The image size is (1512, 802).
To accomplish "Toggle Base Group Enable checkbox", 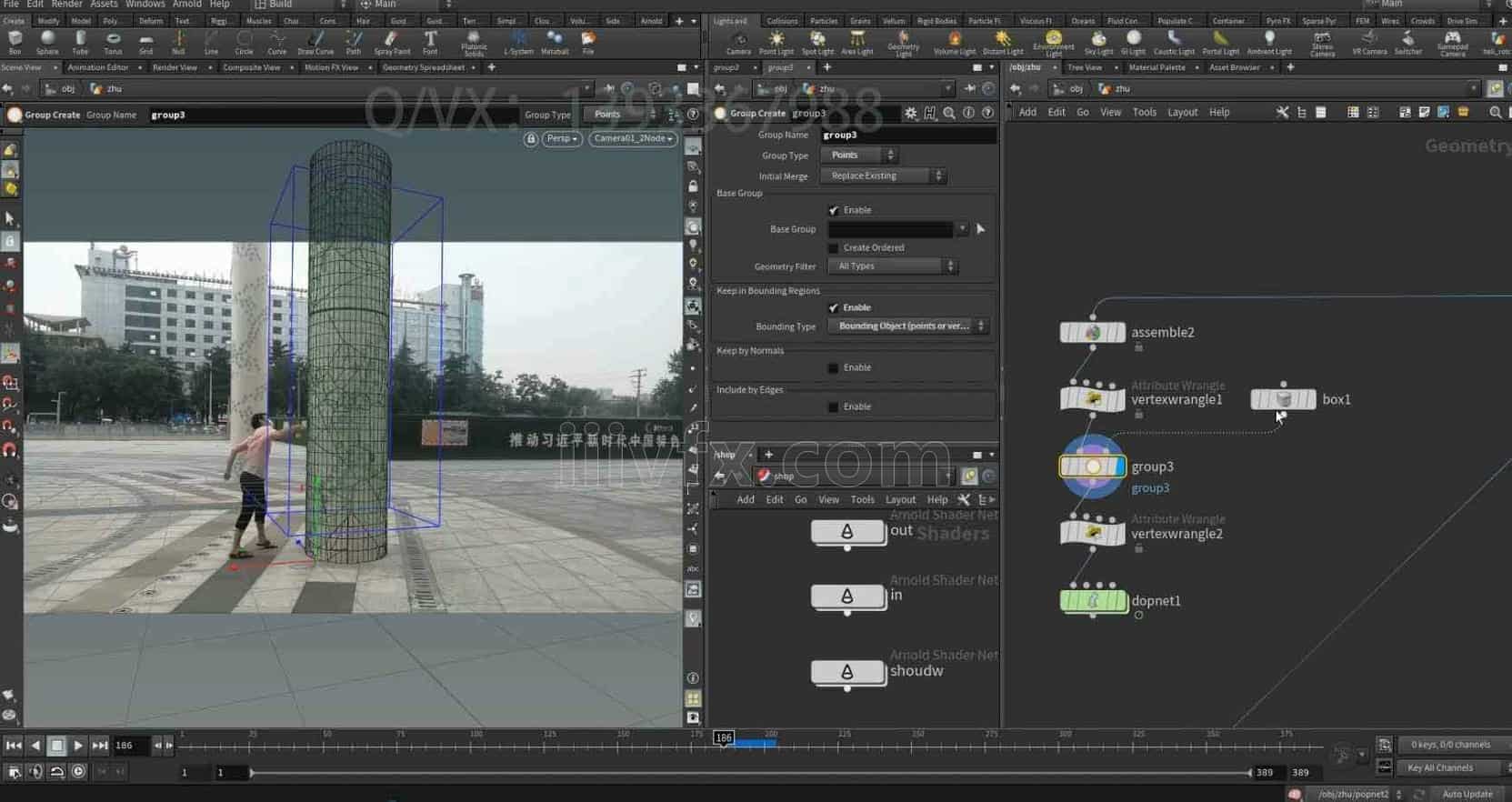I will coord(834,210).
